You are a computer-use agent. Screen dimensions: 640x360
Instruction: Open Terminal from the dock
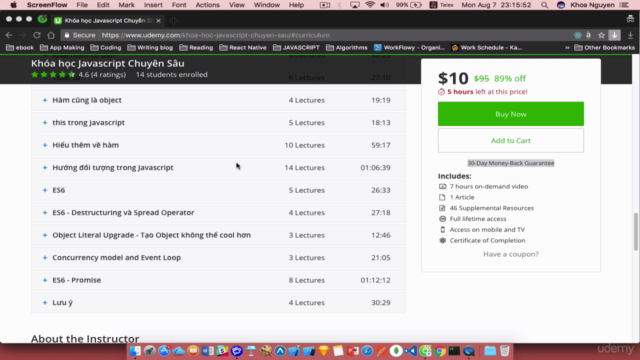point(454,351)
